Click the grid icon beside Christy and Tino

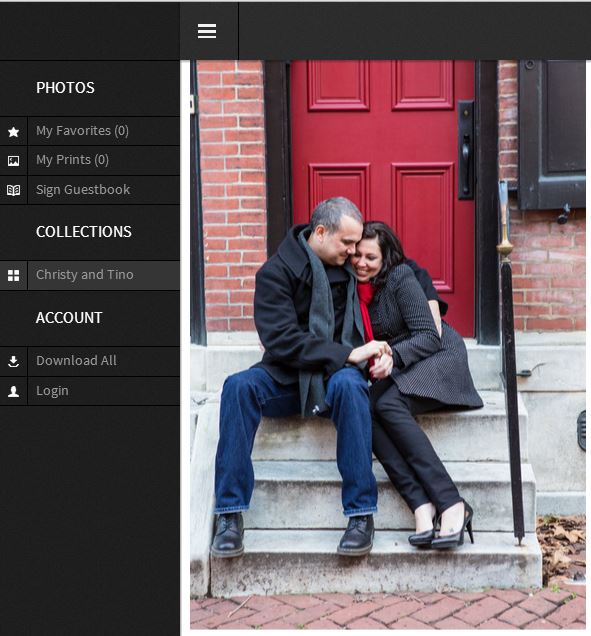coord(13,275)
